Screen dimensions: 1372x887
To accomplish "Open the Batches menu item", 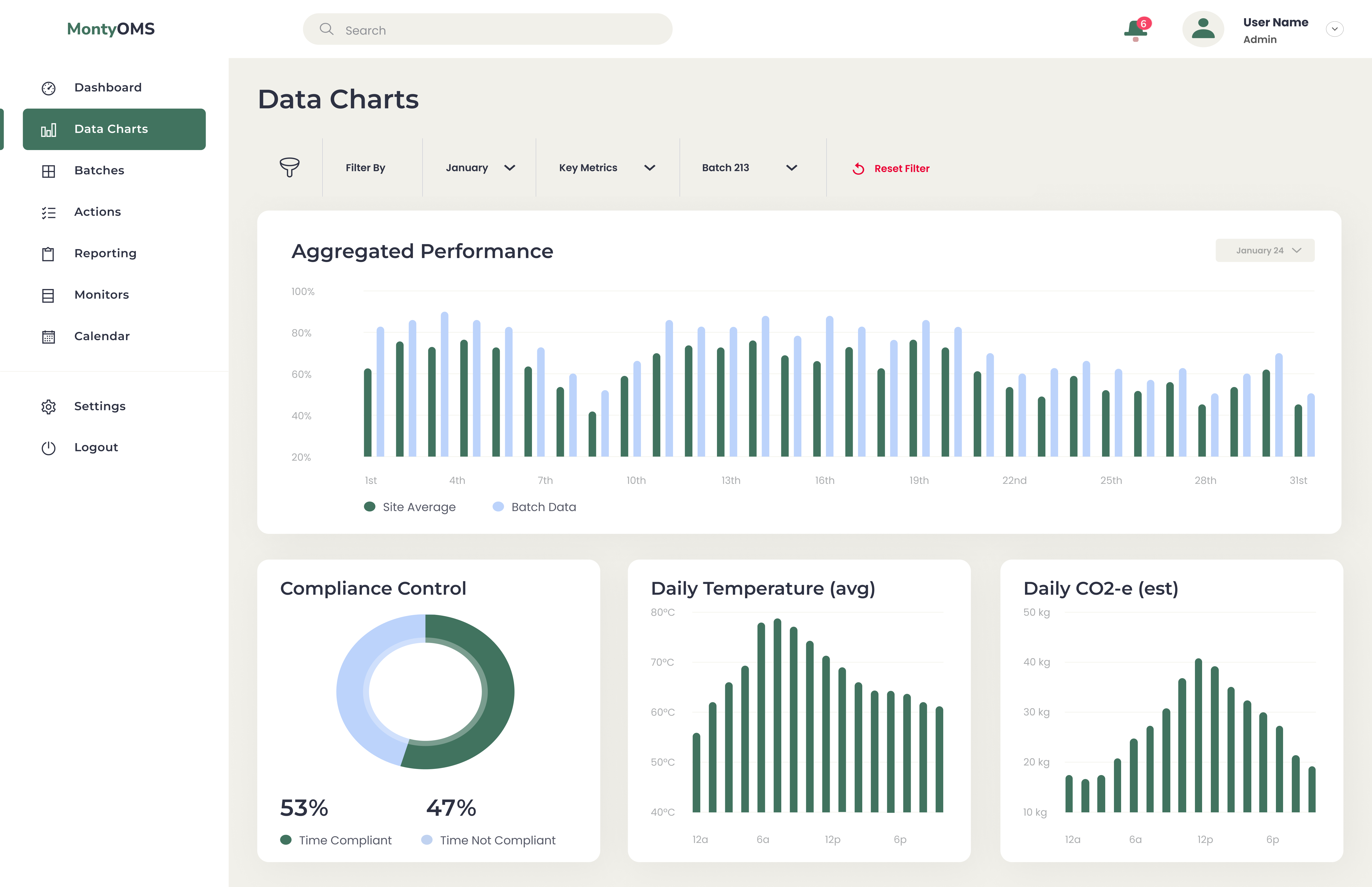I will [x=114, y=170].
